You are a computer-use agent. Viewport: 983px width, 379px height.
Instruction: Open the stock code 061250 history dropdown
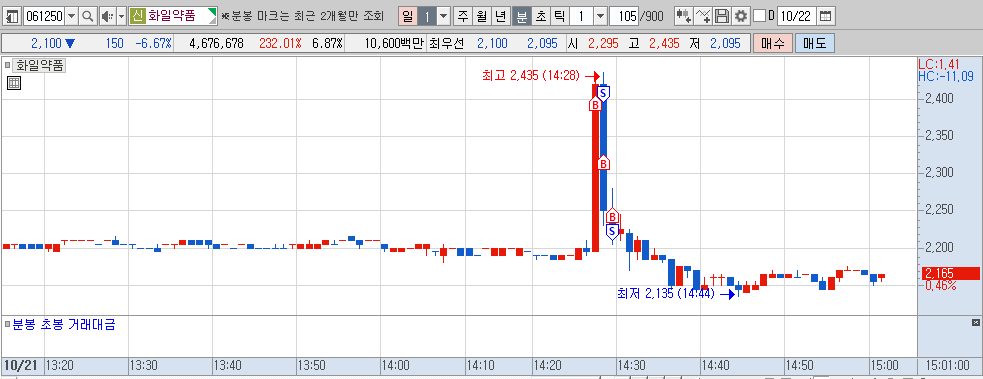[71, 16]
